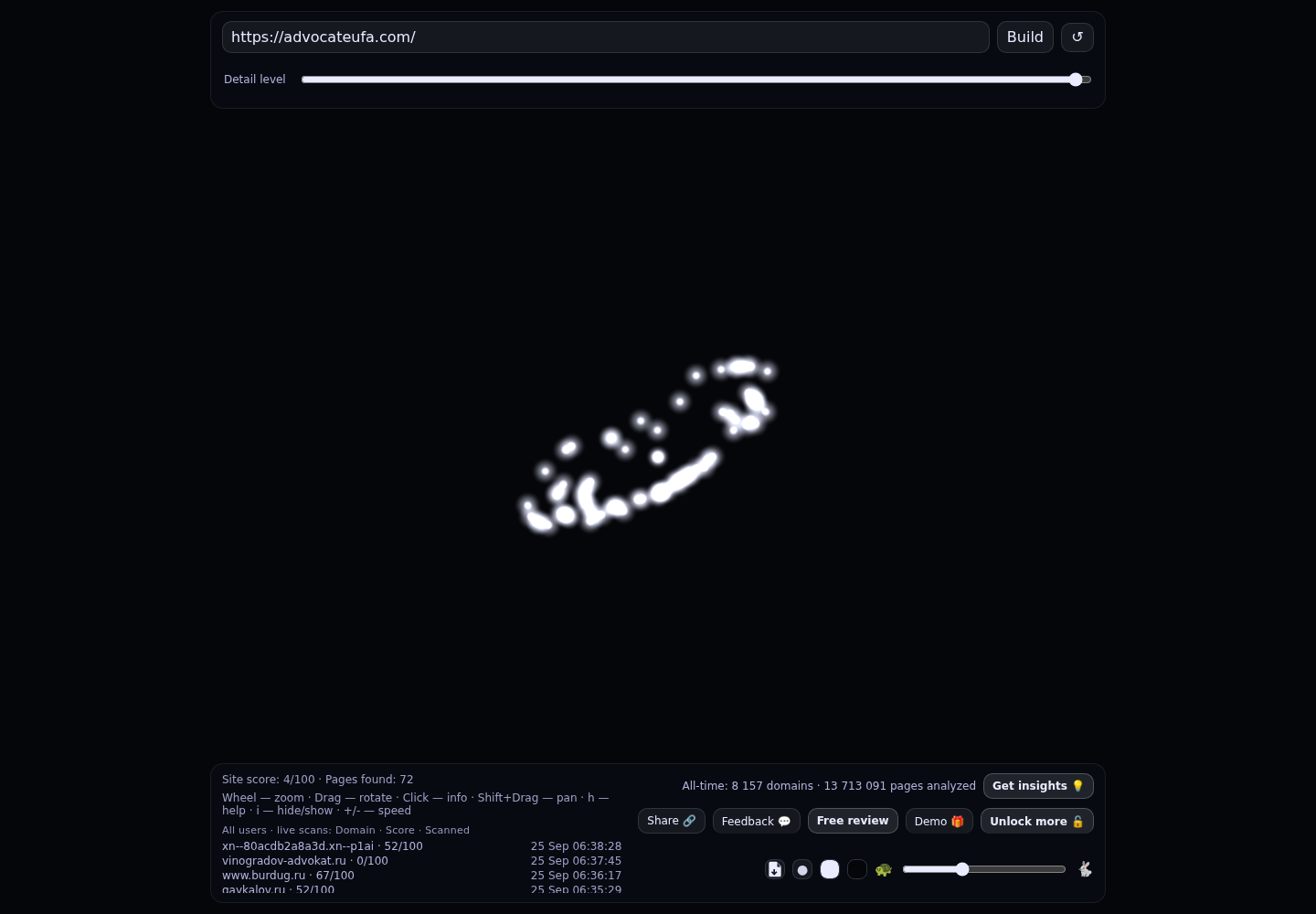Image resolution: width=1316 pixels, height=914 pixels.
Task: Click the round record dot icon
Action: tap(802, 869)
